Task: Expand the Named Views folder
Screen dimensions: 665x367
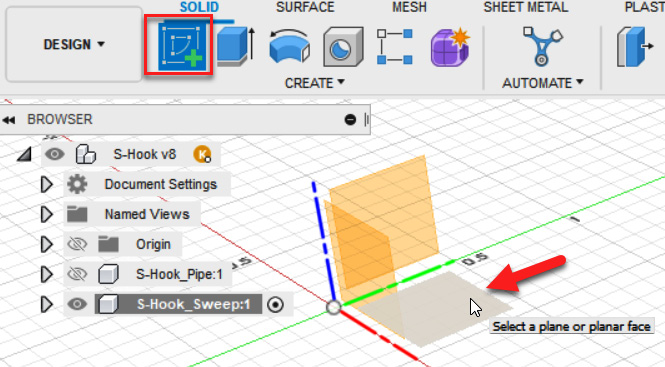Action: (x=46, y=214)
